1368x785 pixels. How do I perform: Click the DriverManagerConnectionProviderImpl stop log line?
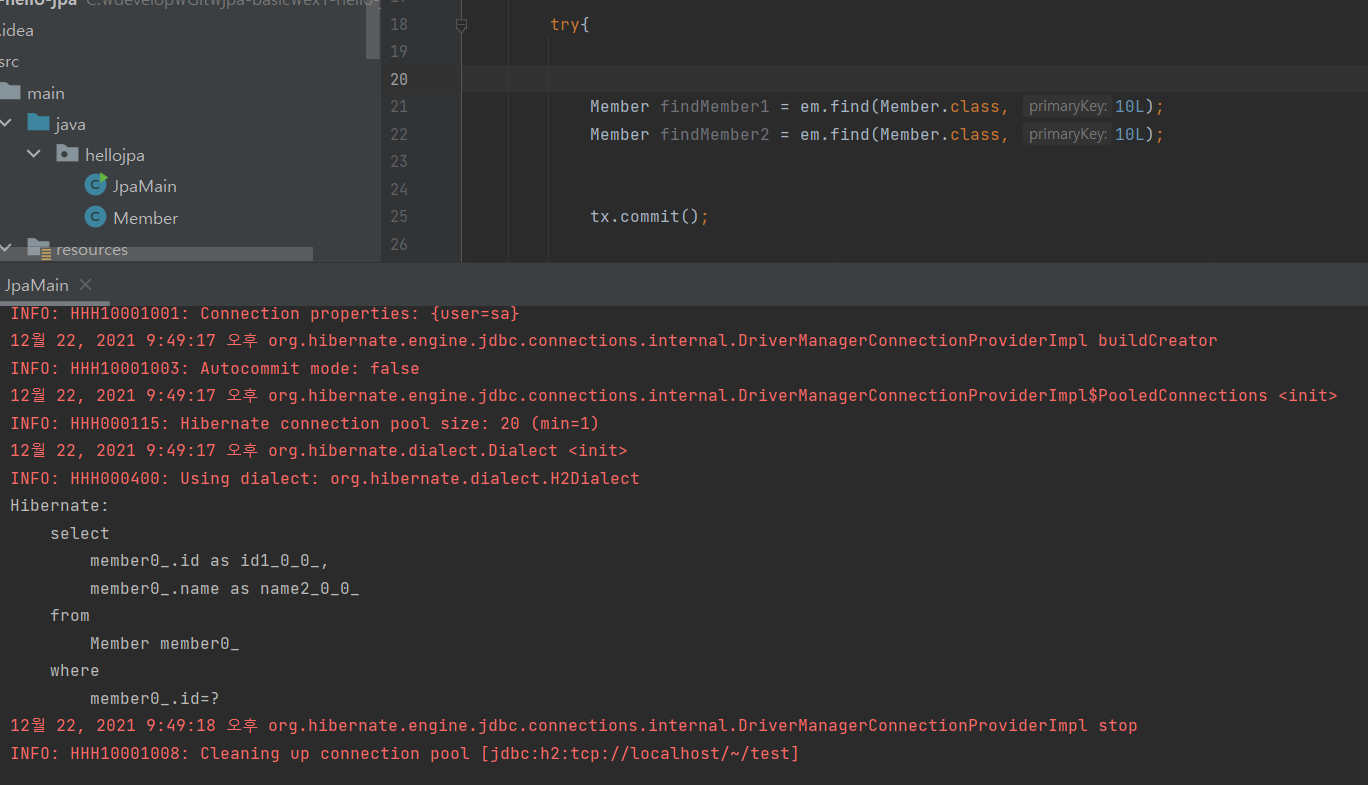tap(574, 725)
